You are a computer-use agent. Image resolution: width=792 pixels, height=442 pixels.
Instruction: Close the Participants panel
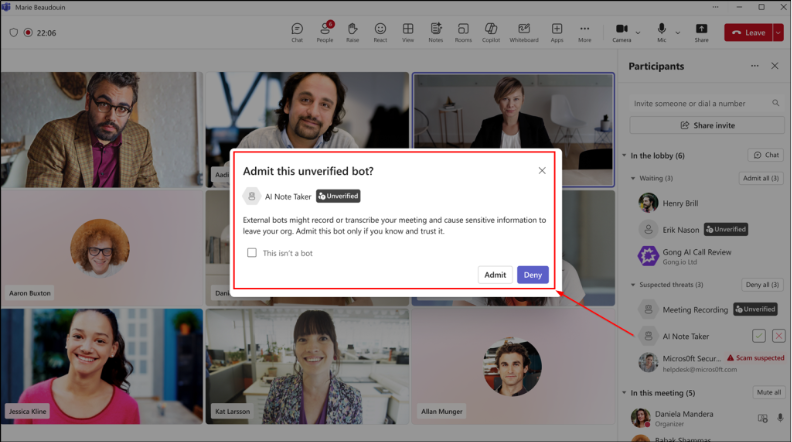pos(775,66)
